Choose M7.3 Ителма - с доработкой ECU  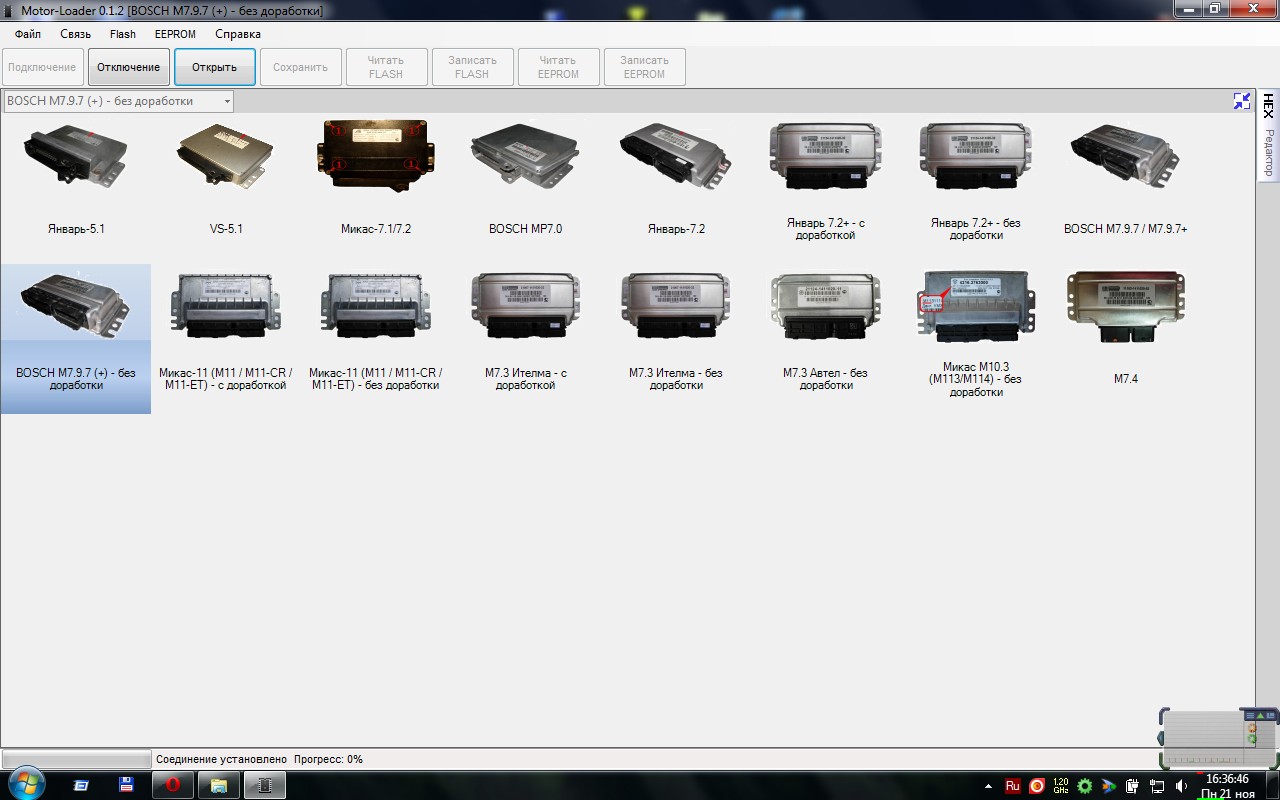pos(526,339)
